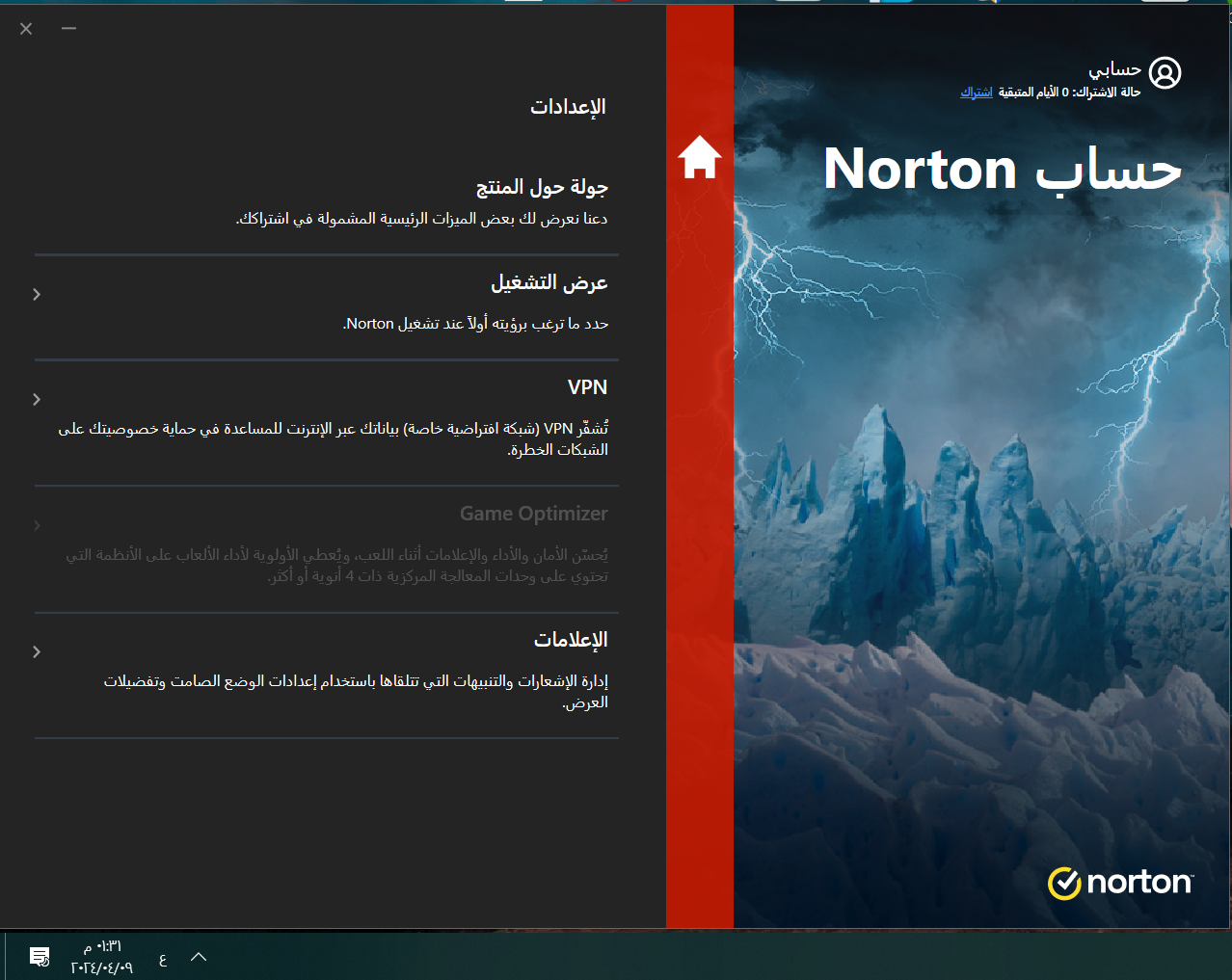Viewport: 1232px width, 980px height.
Task: Click the الإعدادات settings heading
Action: tap(568, 107)
